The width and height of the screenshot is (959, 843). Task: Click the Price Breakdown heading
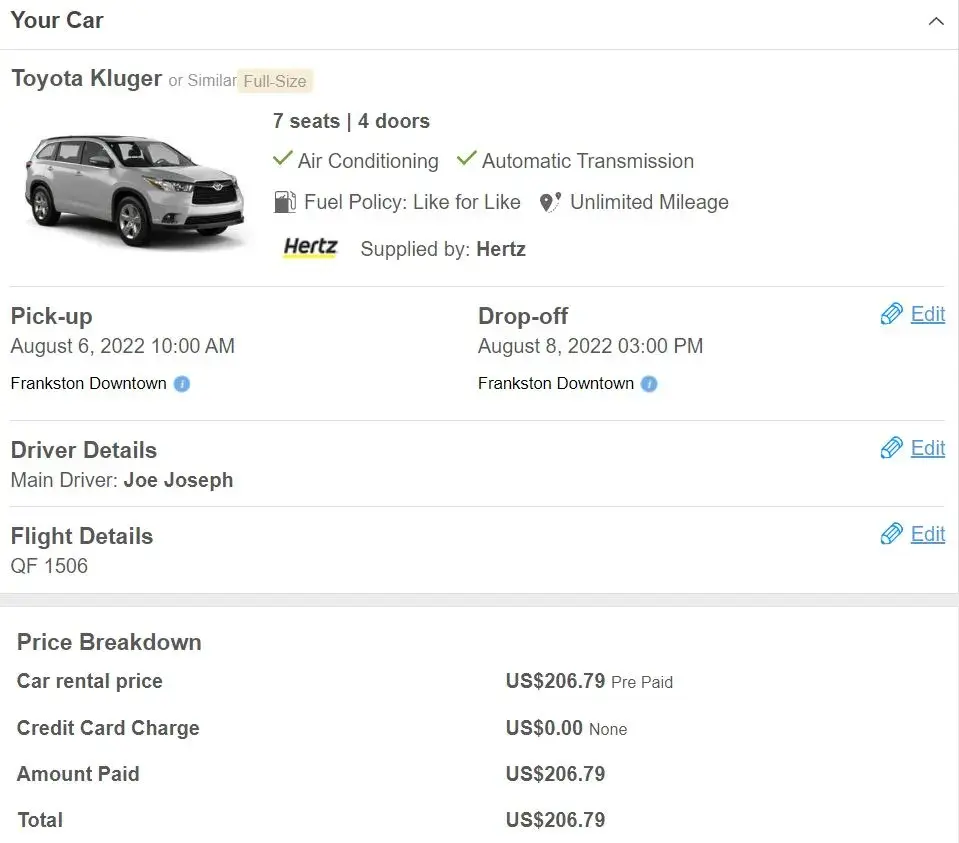pyautogui.click(x=109, y=642)
